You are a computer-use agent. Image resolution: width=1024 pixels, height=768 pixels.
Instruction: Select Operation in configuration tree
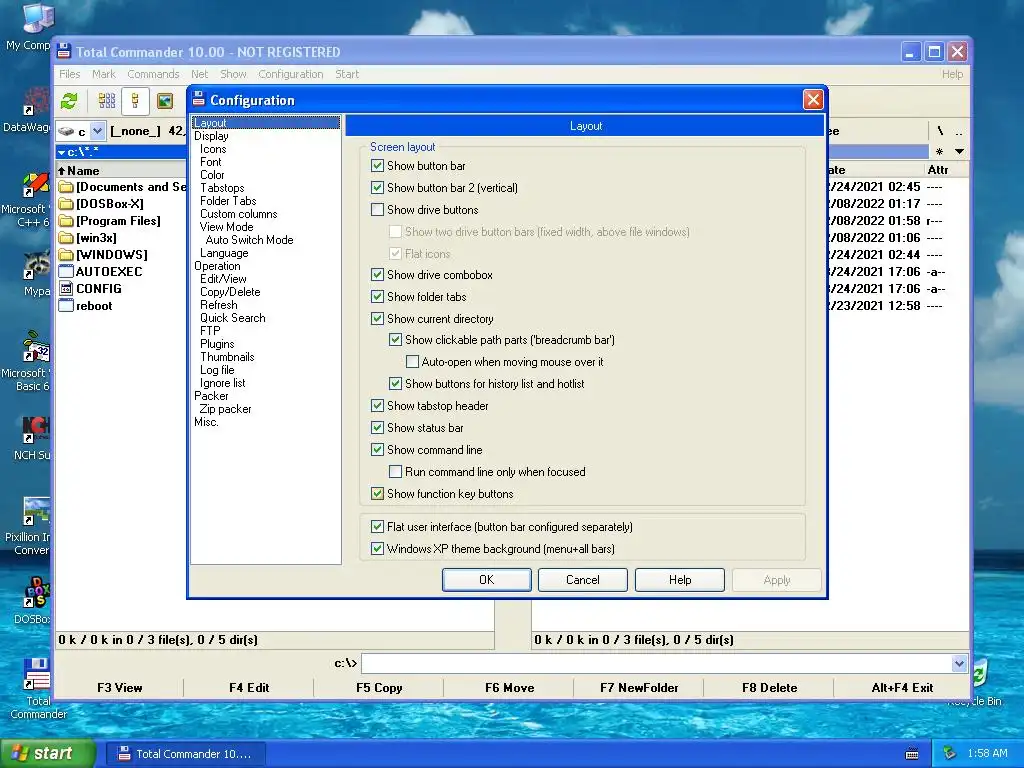click(217, 266)
